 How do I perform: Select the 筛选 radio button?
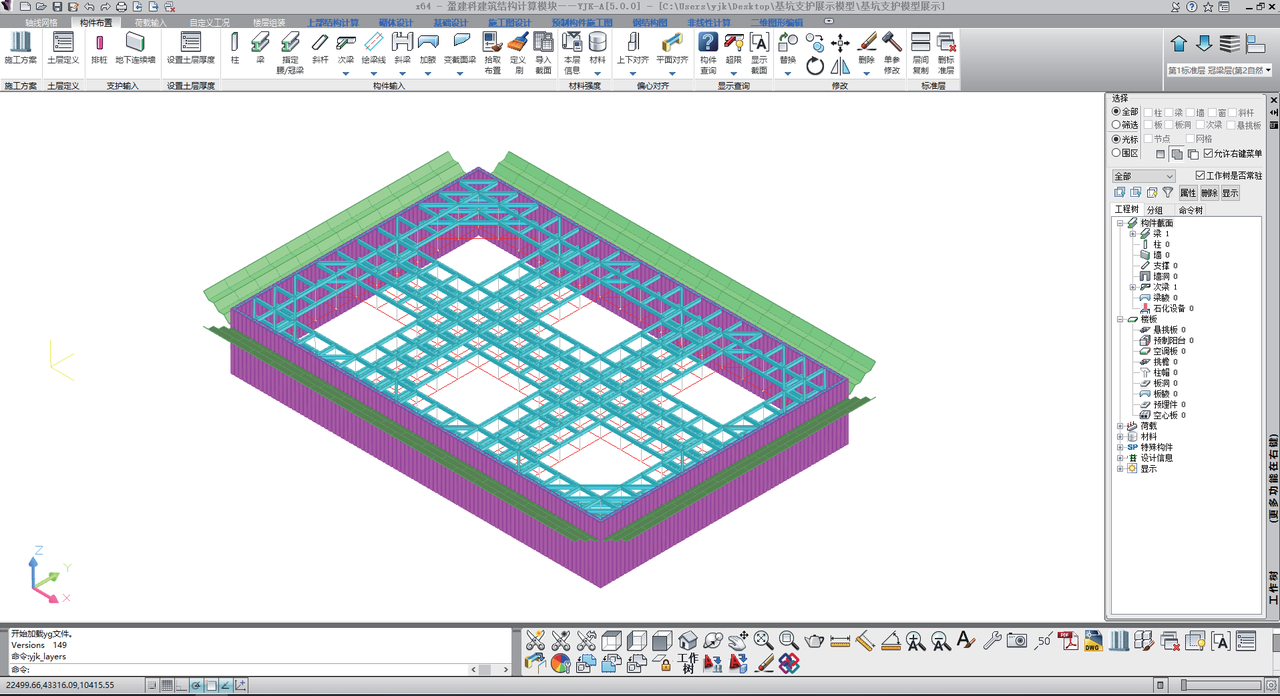point(1125,125)
